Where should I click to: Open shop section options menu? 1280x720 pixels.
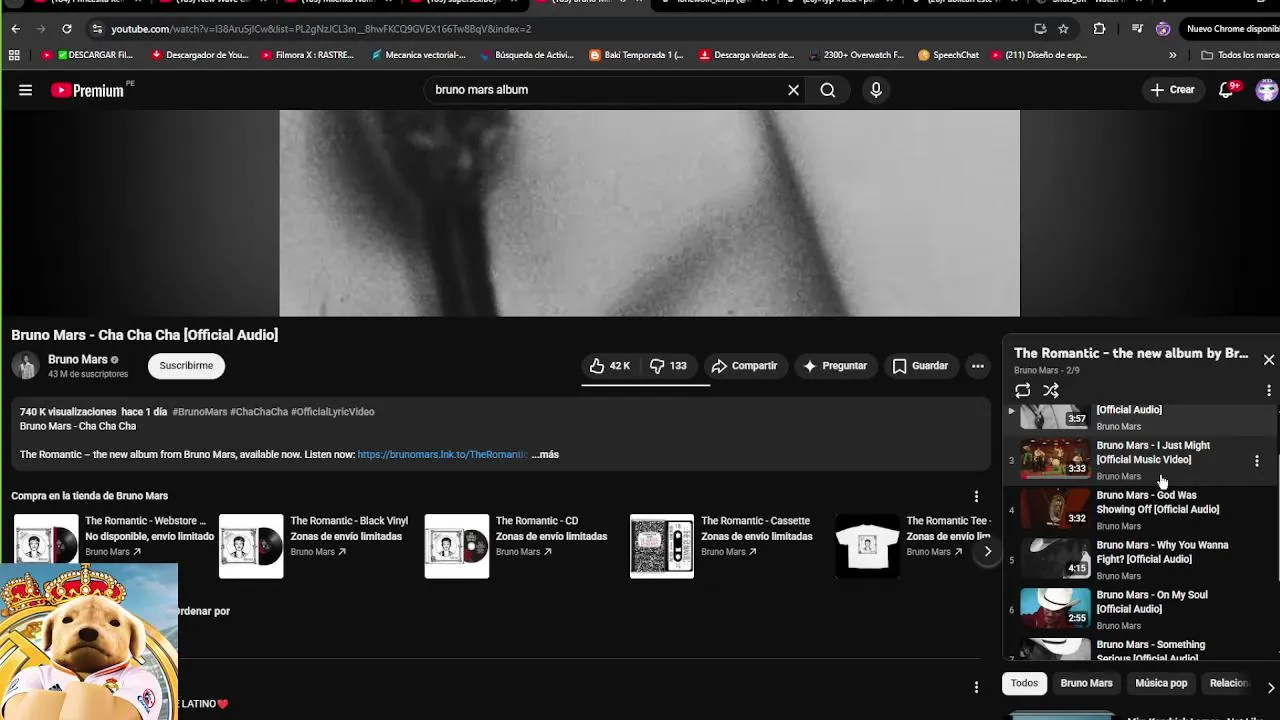pos(976,496)
